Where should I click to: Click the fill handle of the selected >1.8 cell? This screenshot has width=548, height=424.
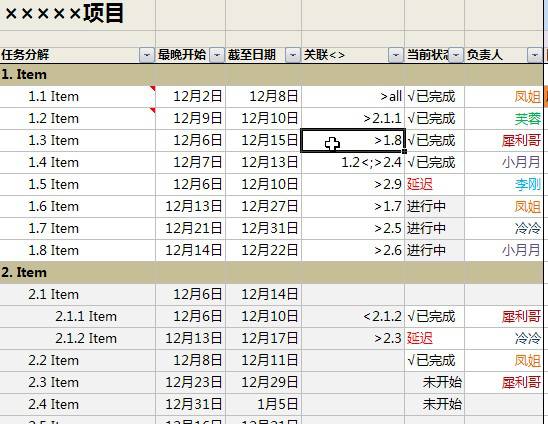(x=405, y=151)
